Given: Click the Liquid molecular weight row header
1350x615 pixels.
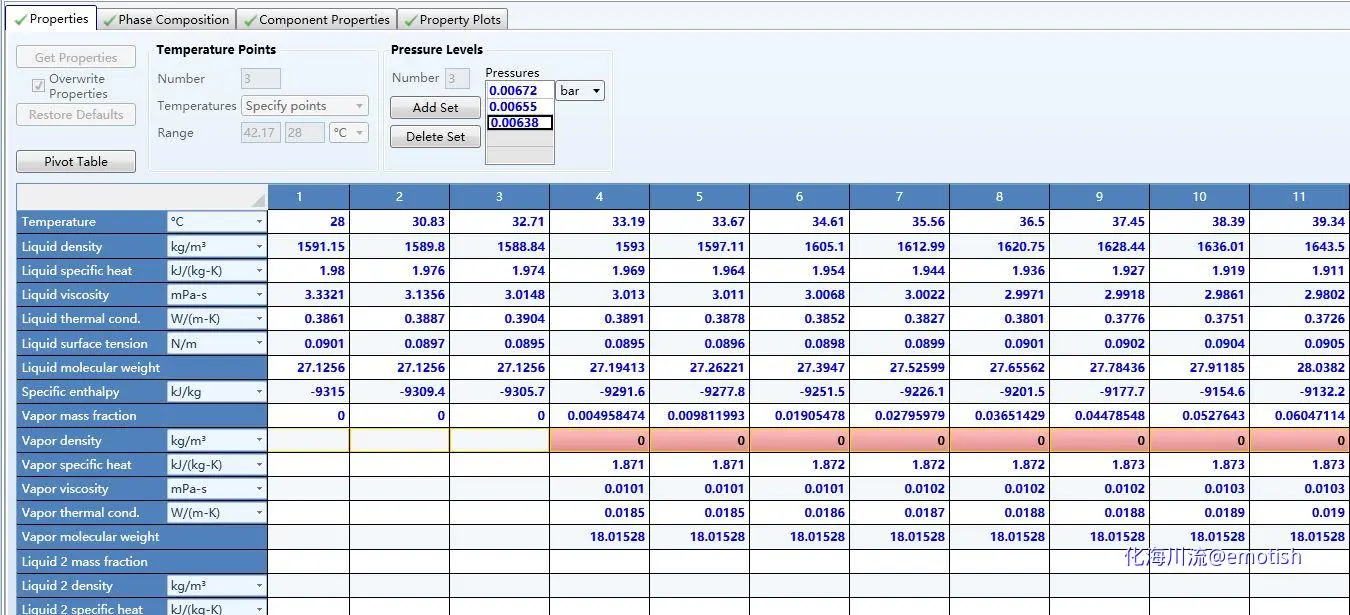Looking at the screenshot, I should click(142, 368).
